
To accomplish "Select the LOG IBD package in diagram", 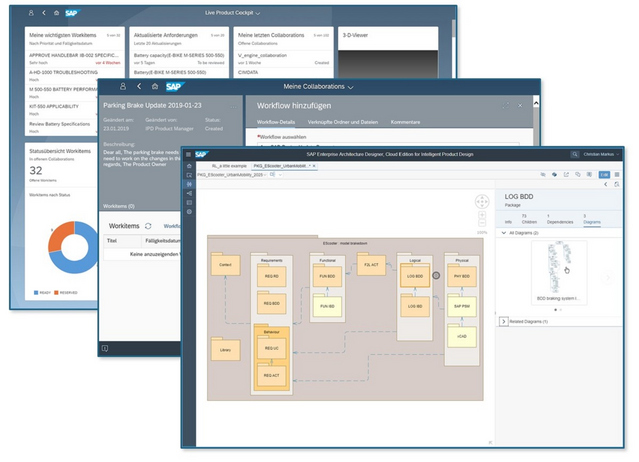I will 415,306.
